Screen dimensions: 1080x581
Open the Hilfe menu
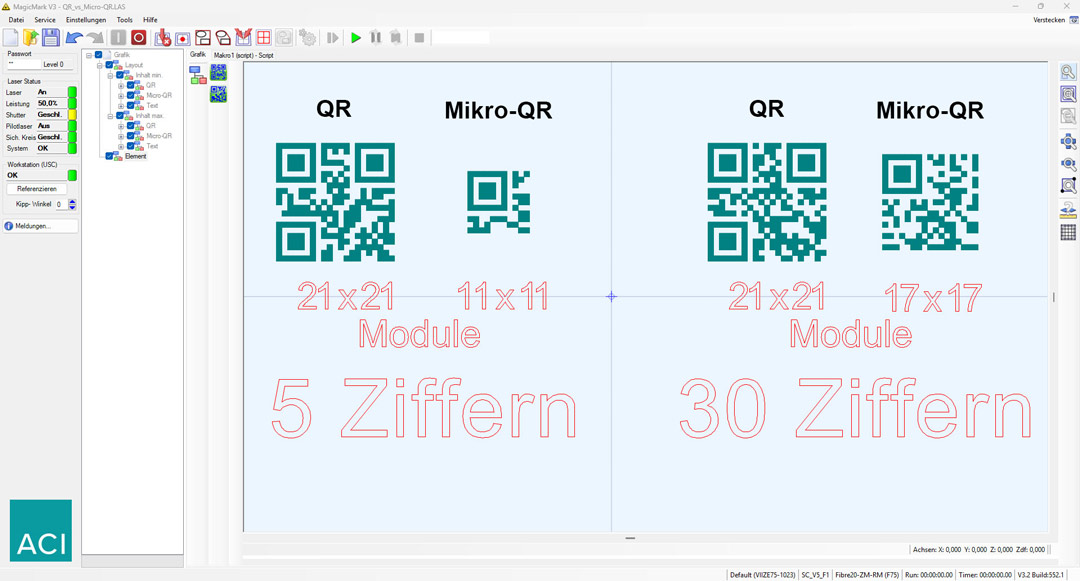150,20
